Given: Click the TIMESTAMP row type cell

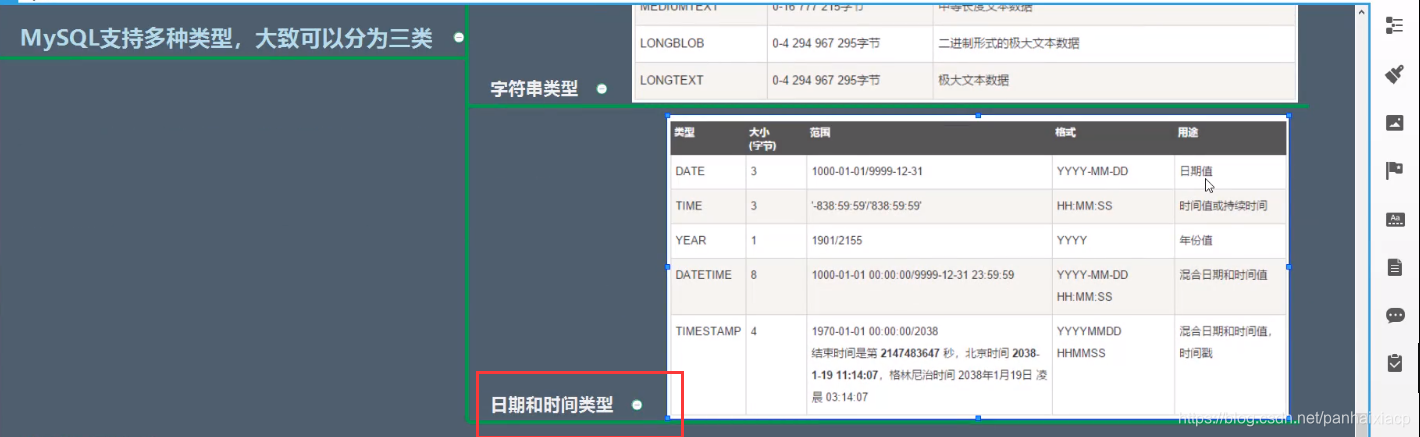Looking at the screenshot, I should (x=708, y=364).
